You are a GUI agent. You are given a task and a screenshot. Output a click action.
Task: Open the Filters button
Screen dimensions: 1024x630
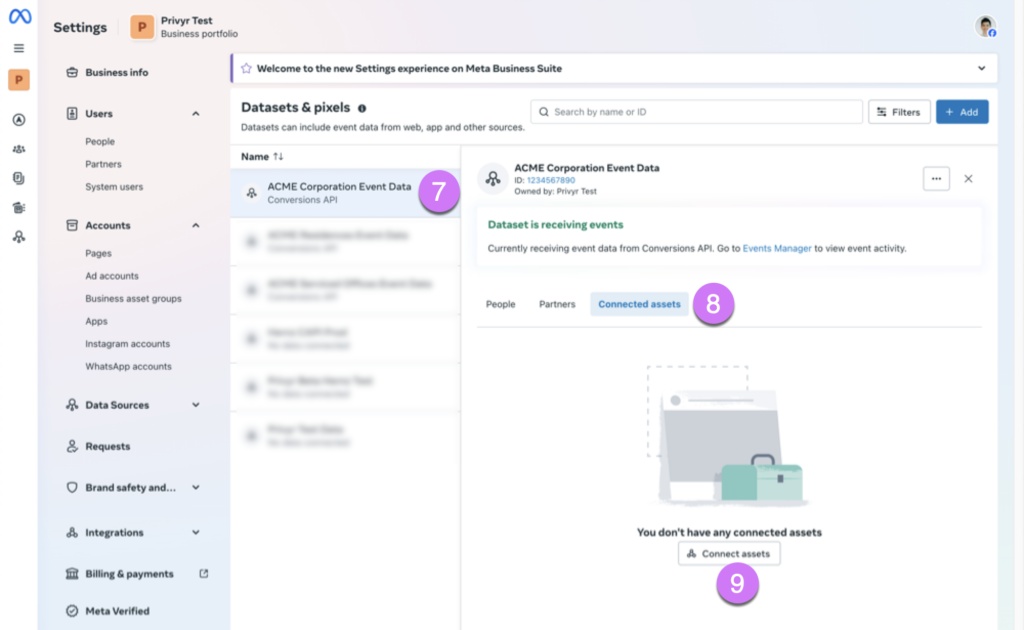(899, 112)
